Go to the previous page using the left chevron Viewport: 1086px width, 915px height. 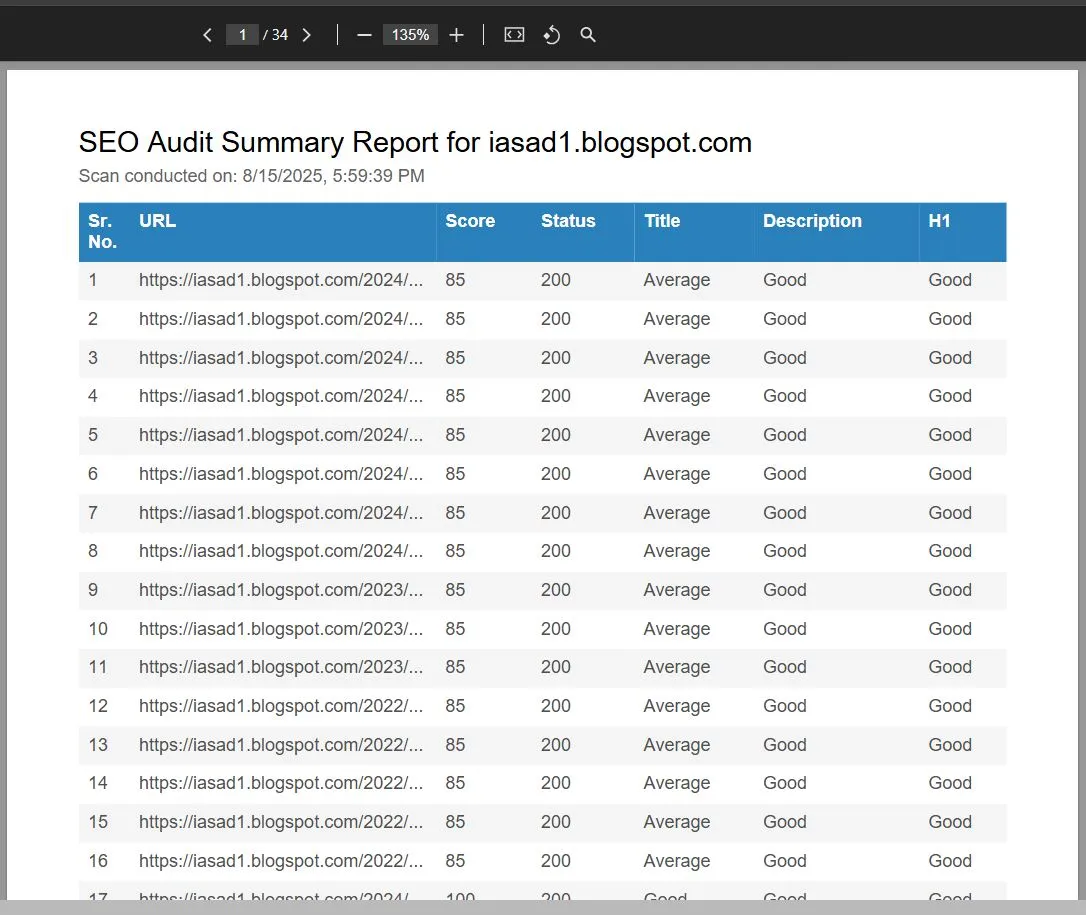(207, 34)
